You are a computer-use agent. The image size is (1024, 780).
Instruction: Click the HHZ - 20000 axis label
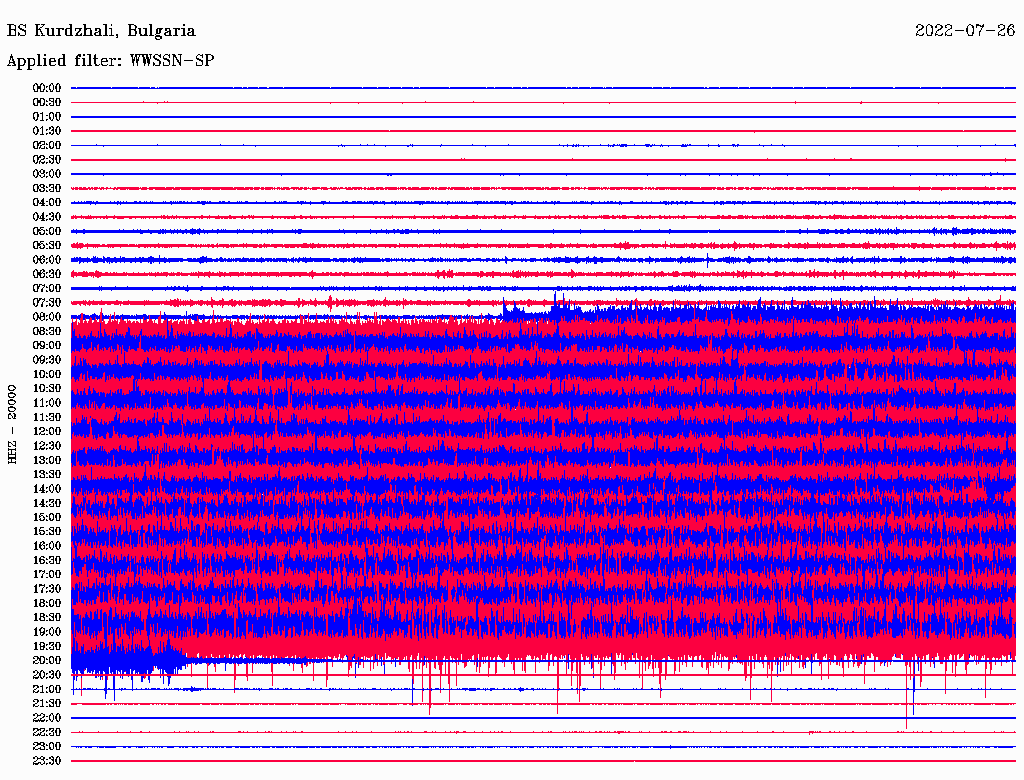pos(12,424)
